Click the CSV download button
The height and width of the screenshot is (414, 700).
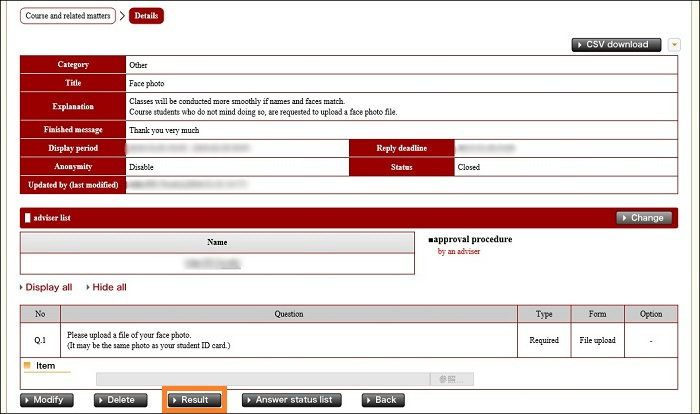click(617, 45)
